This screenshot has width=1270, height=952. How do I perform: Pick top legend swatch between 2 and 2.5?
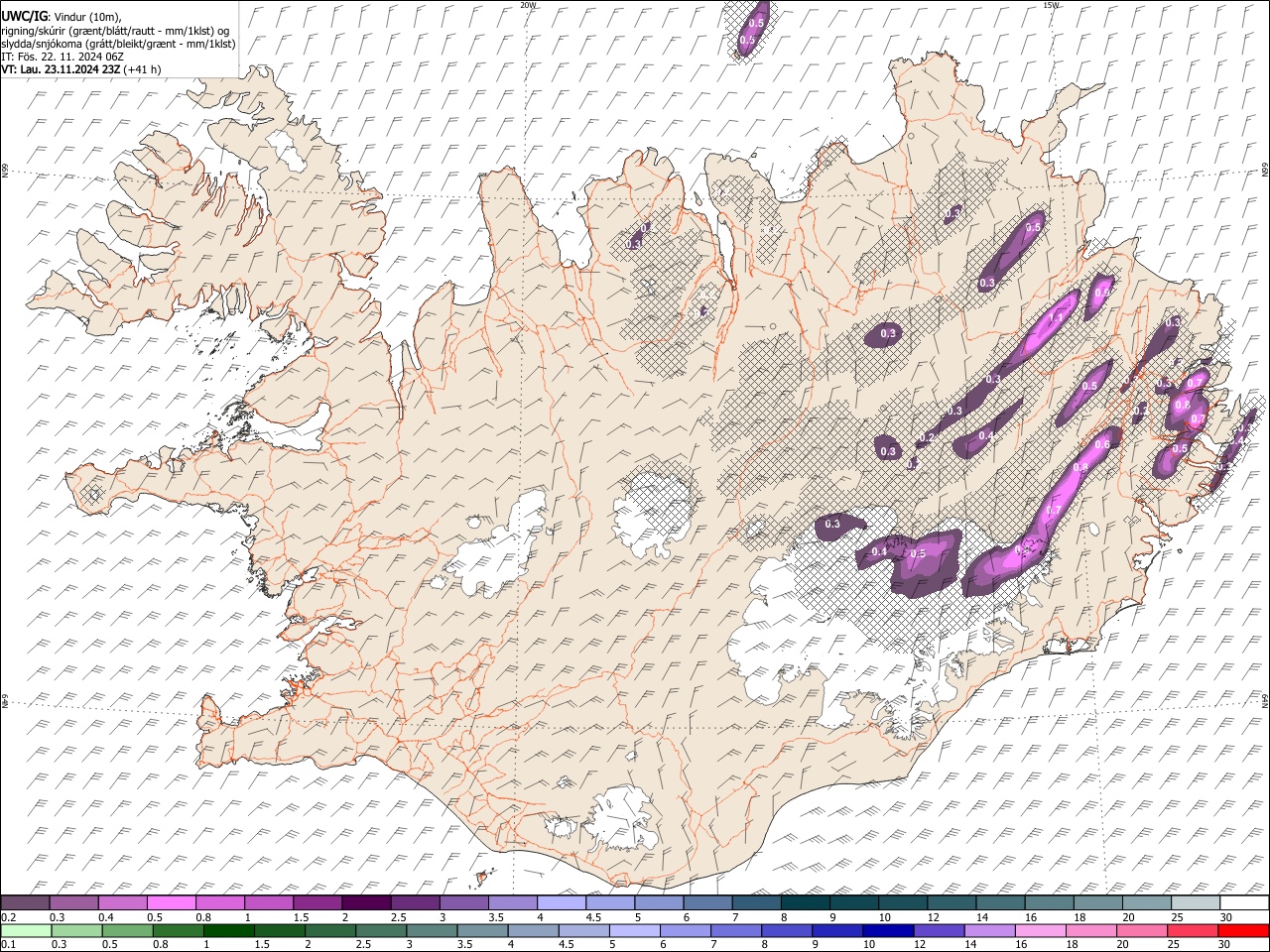pyautogui.click(x=366, y=903)
